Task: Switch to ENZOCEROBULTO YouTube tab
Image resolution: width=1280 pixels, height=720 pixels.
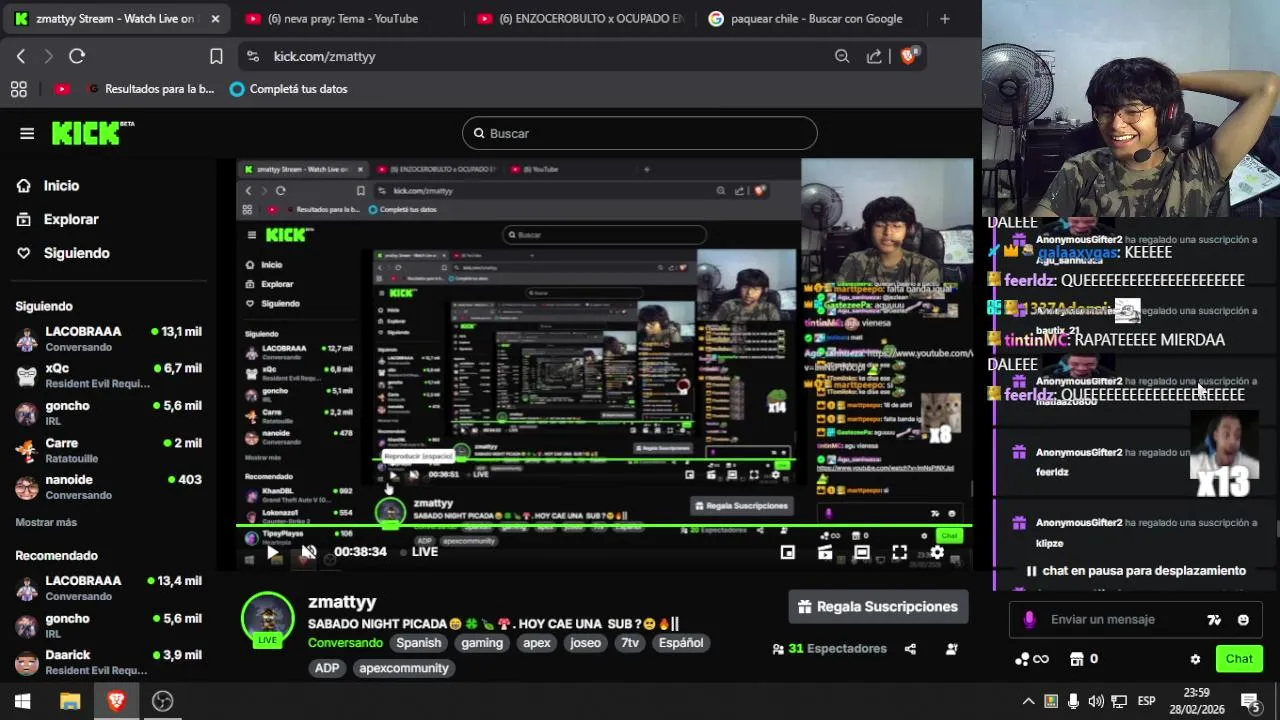Action: click(580, 18)
